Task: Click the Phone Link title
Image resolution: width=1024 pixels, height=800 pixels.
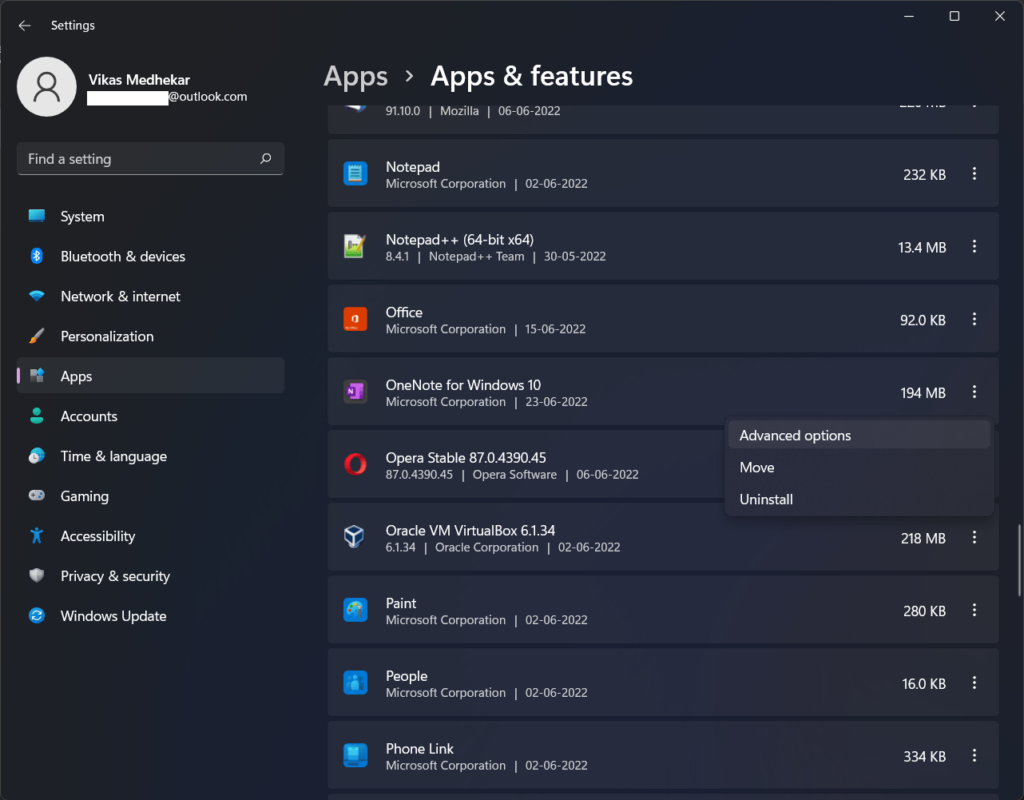Action: pyautogui.click(x=419, y=748)
